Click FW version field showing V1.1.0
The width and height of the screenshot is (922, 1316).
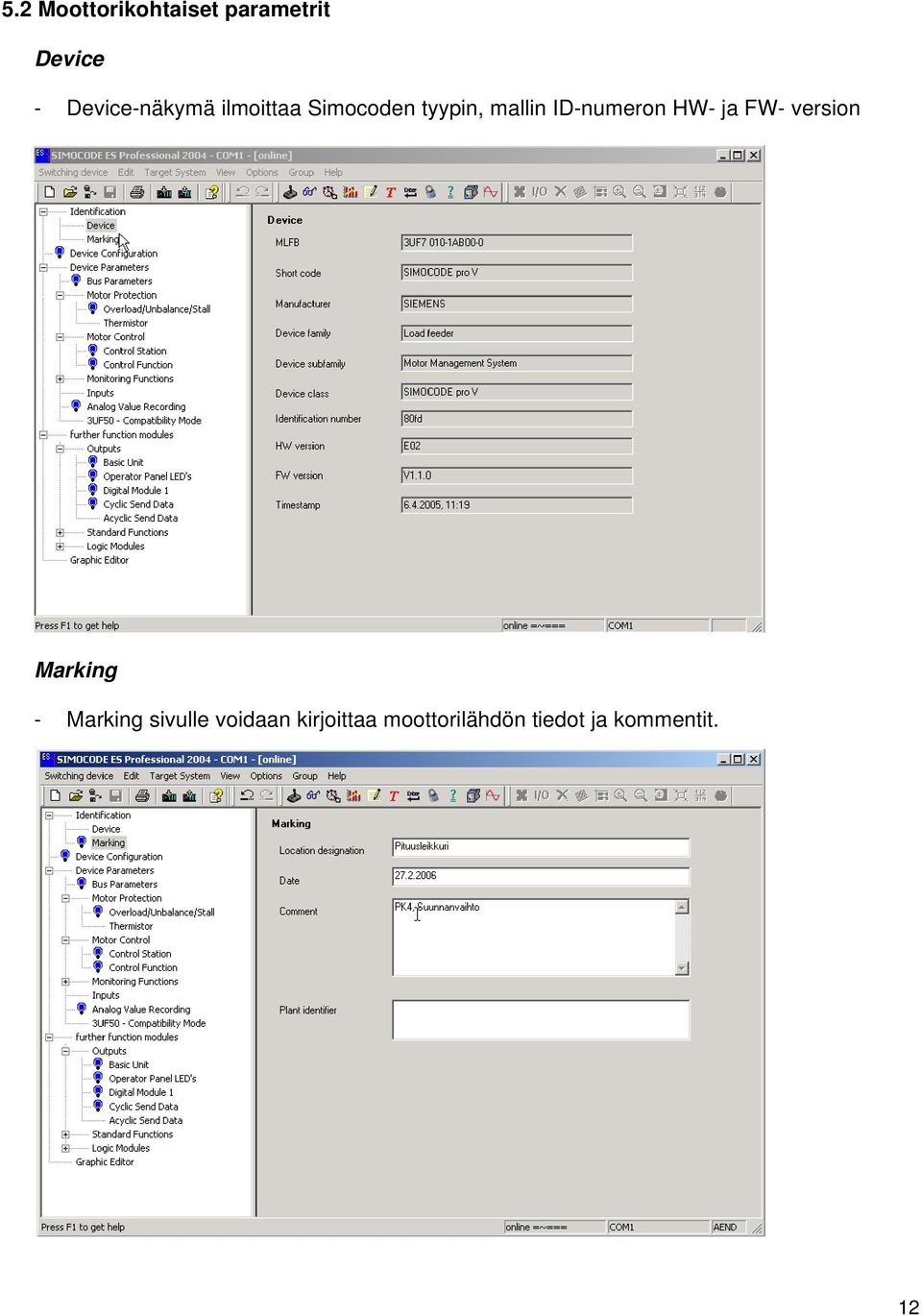click(x=517, y=475)
